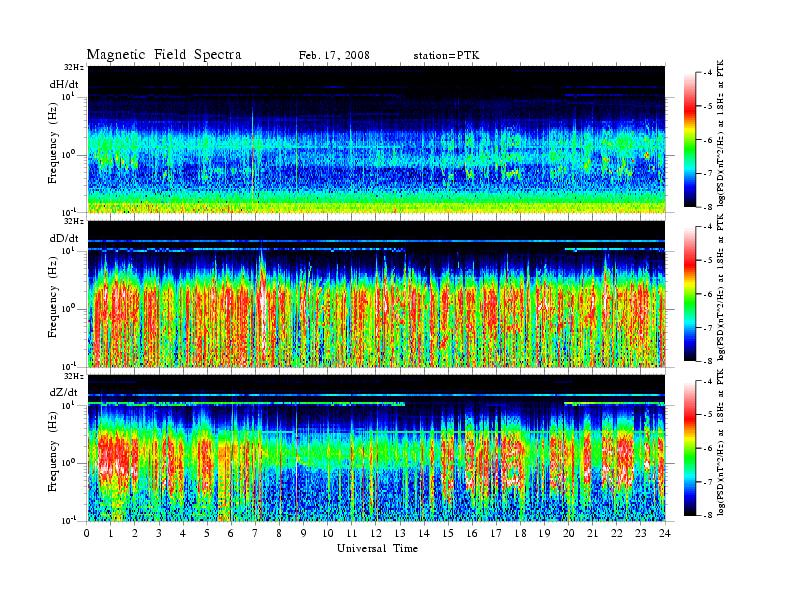Click hour '2' on the Universal Time axis
This screenshot has width=792, height=612.
point(135,534)
